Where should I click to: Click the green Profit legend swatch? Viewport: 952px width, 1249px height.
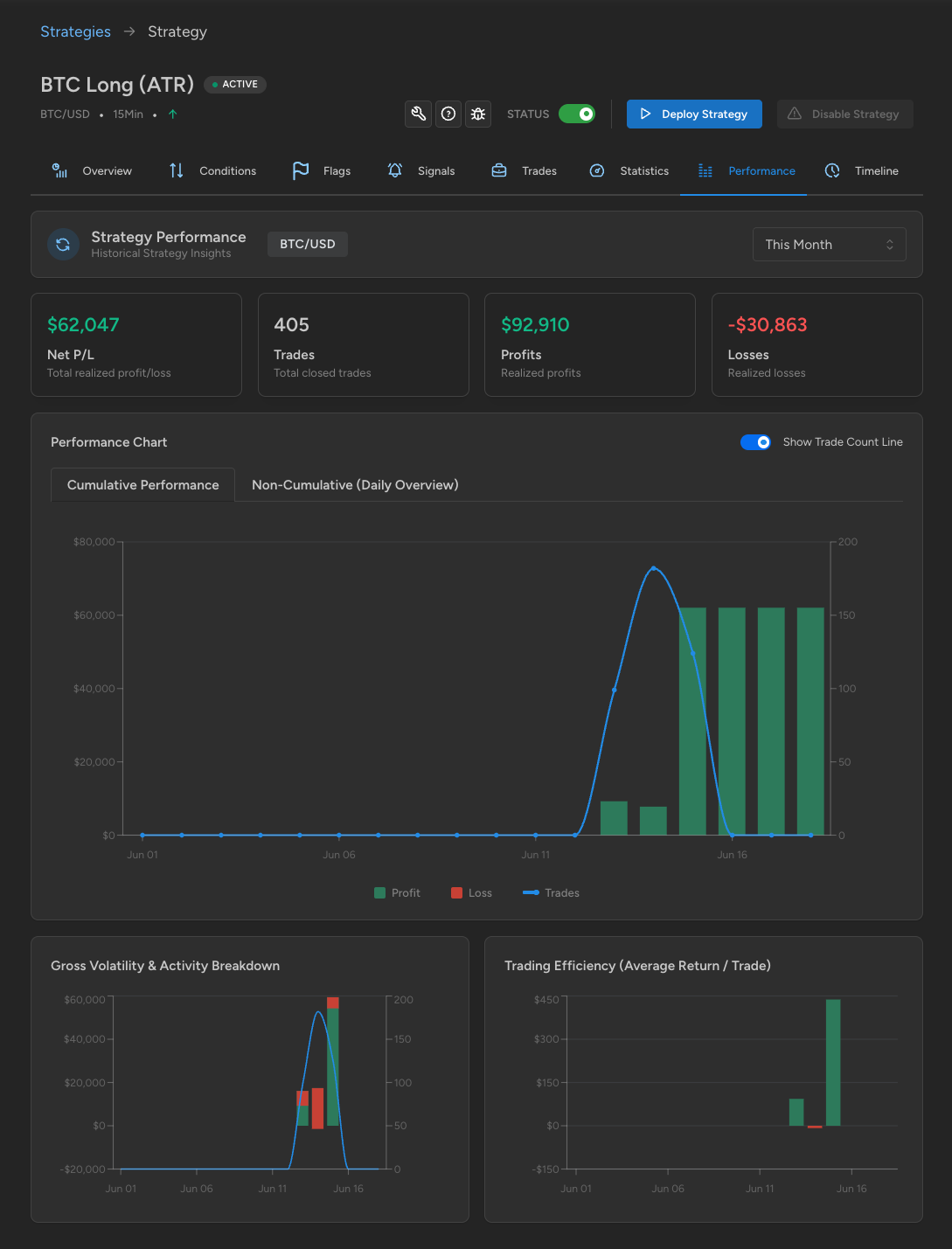click(379, 892)
